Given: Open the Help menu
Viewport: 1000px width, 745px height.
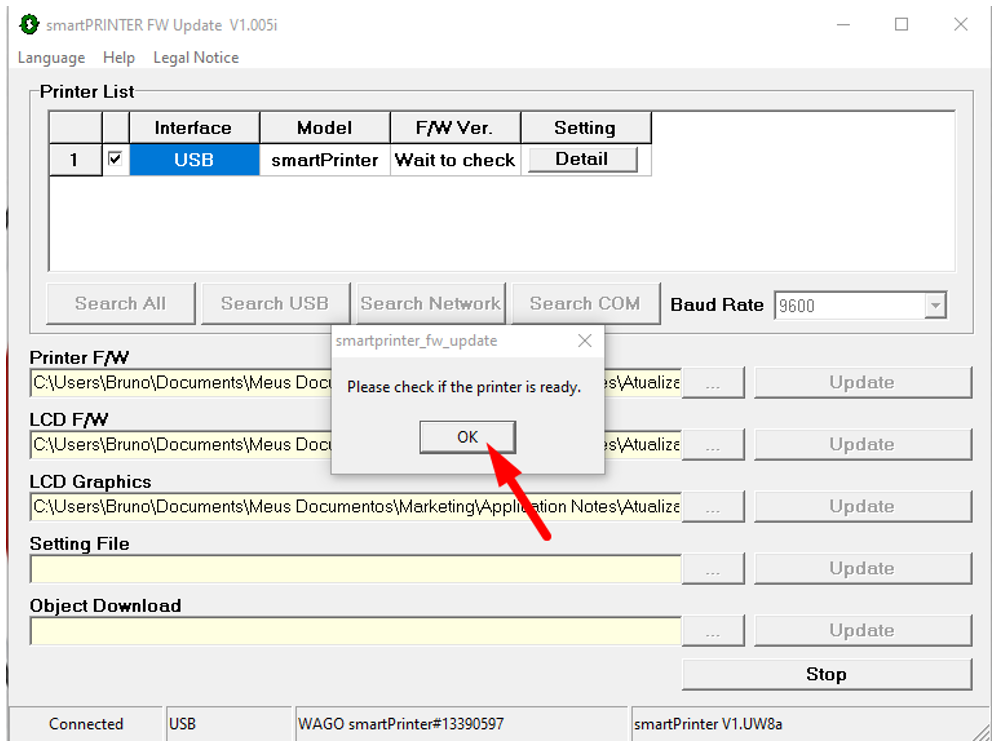Looking at the screenshot, I should click(x=119, y=58).
